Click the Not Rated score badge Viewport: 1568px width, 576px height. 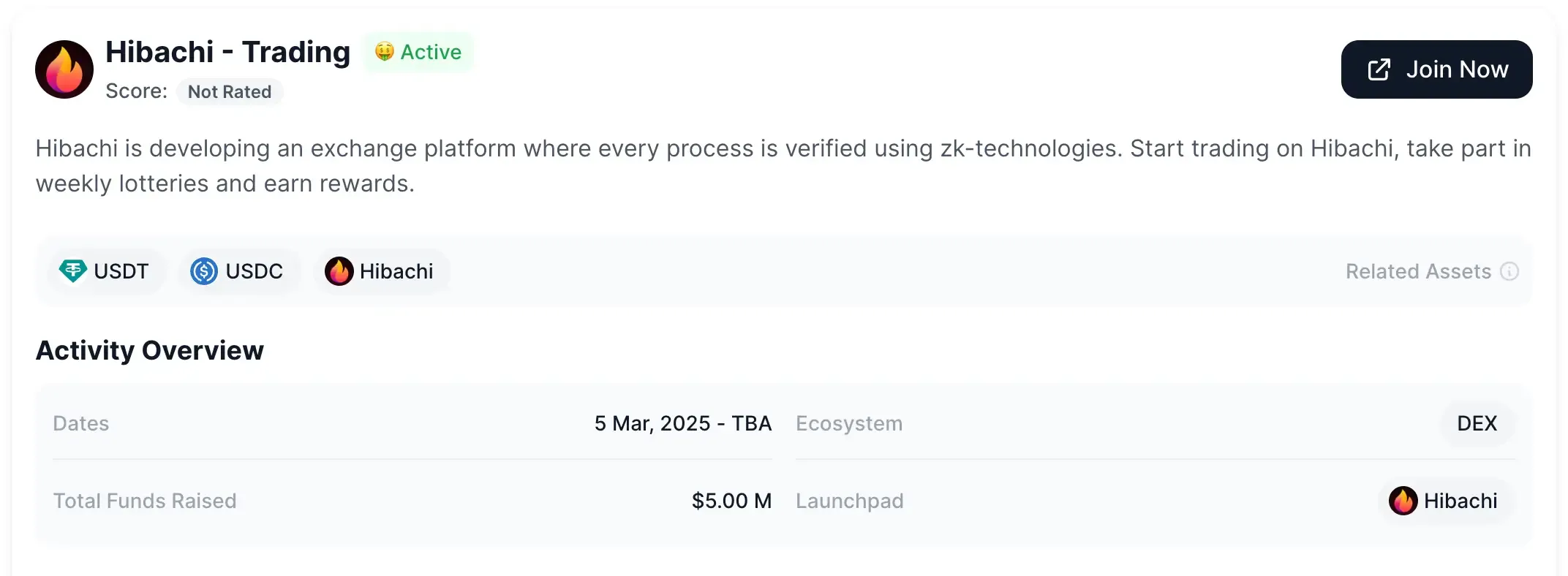point(230,91)
